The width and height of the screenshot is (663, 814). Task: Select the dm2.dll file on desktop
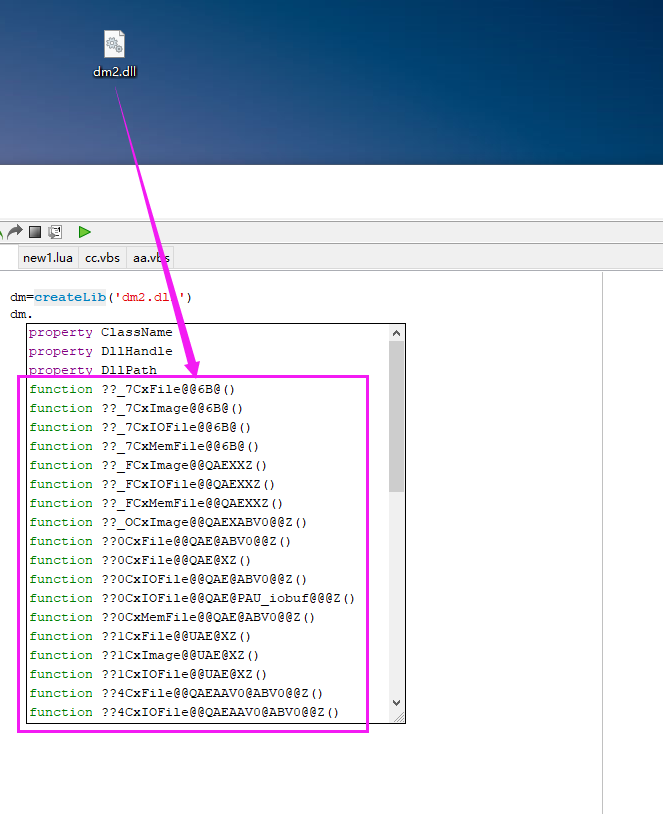pos(114,53)
